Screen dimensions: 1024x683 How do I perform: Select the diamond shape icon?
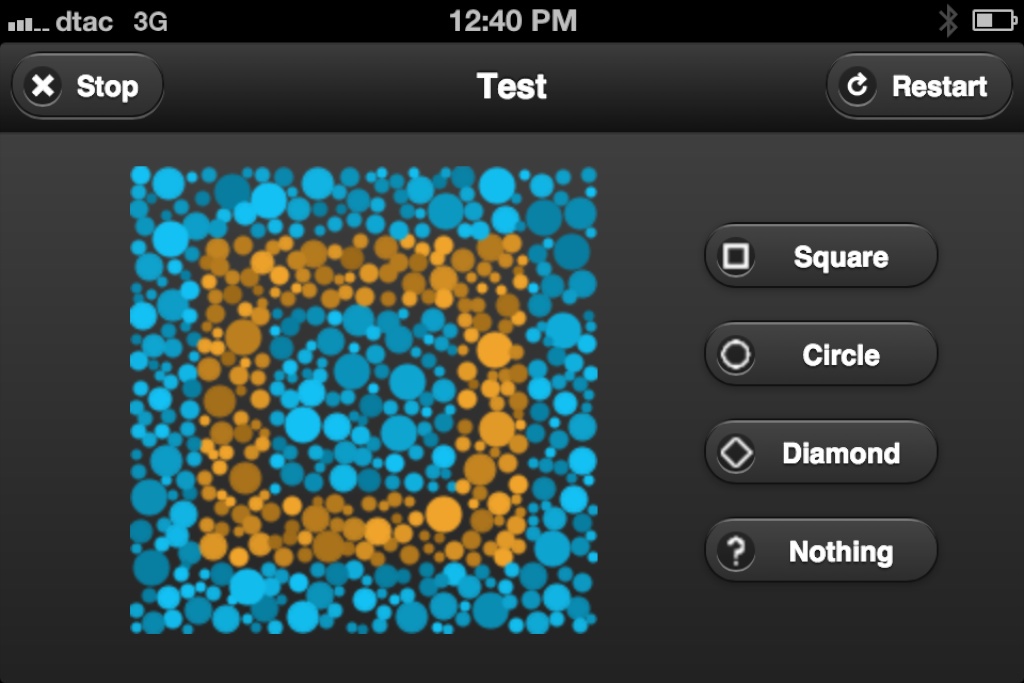pos(736,453)
